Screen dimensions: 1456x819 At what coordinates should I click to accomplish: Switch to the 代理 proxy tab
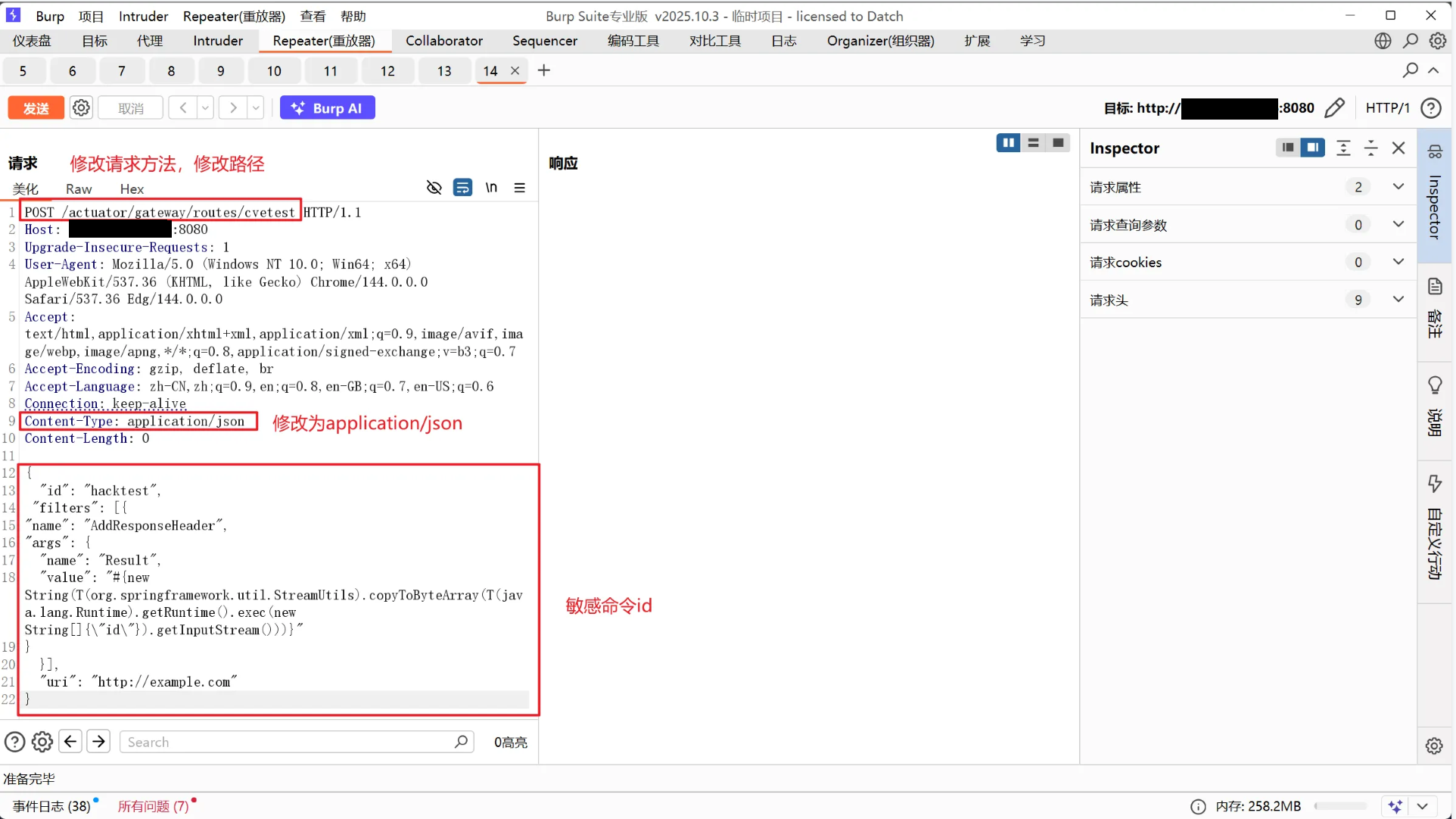coord(149,41)
